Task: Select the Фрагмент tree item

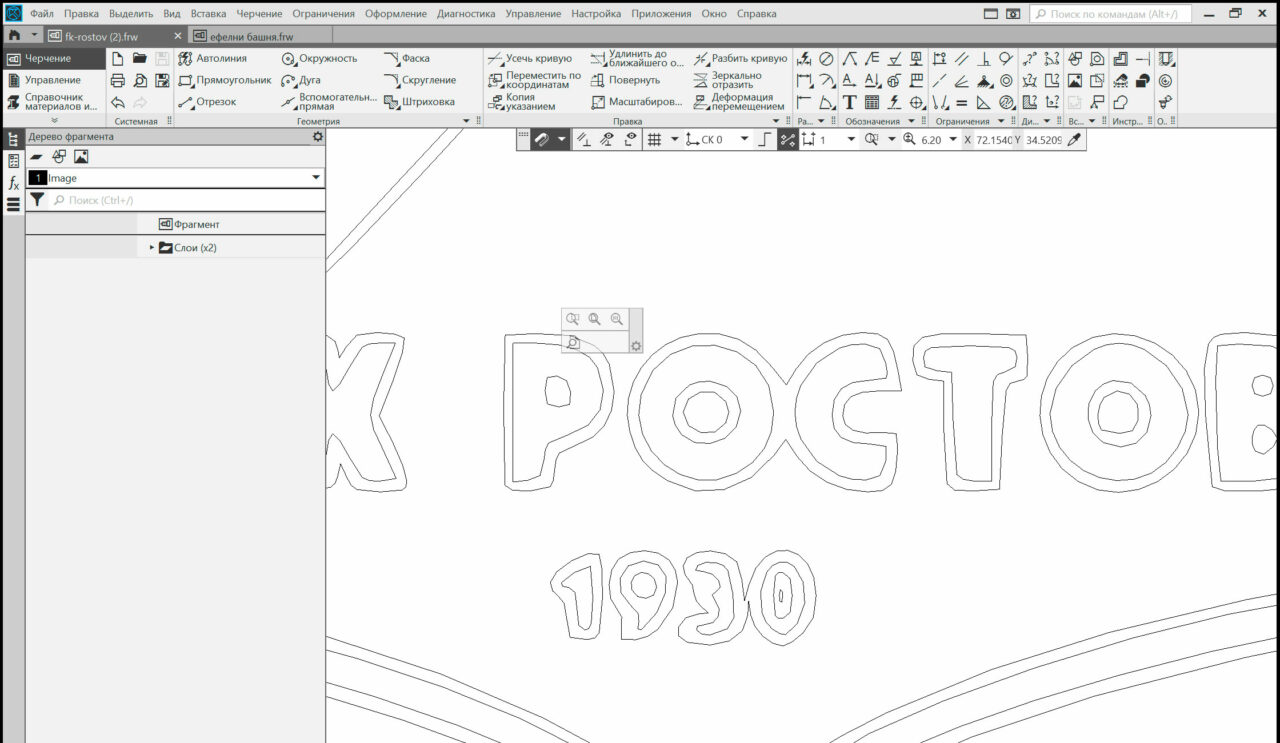Action: (189, 224)
